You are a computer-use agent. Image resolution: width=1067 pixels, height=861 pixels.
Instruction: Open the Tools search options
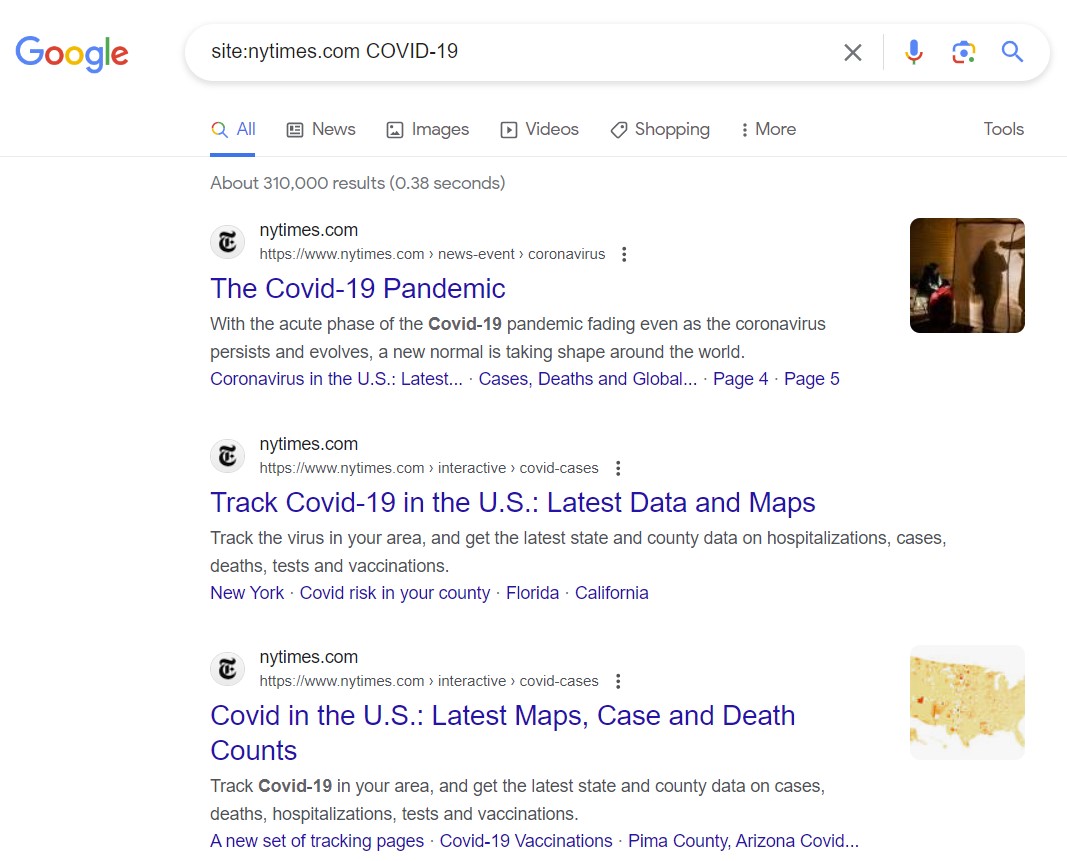click(1003, 129)
